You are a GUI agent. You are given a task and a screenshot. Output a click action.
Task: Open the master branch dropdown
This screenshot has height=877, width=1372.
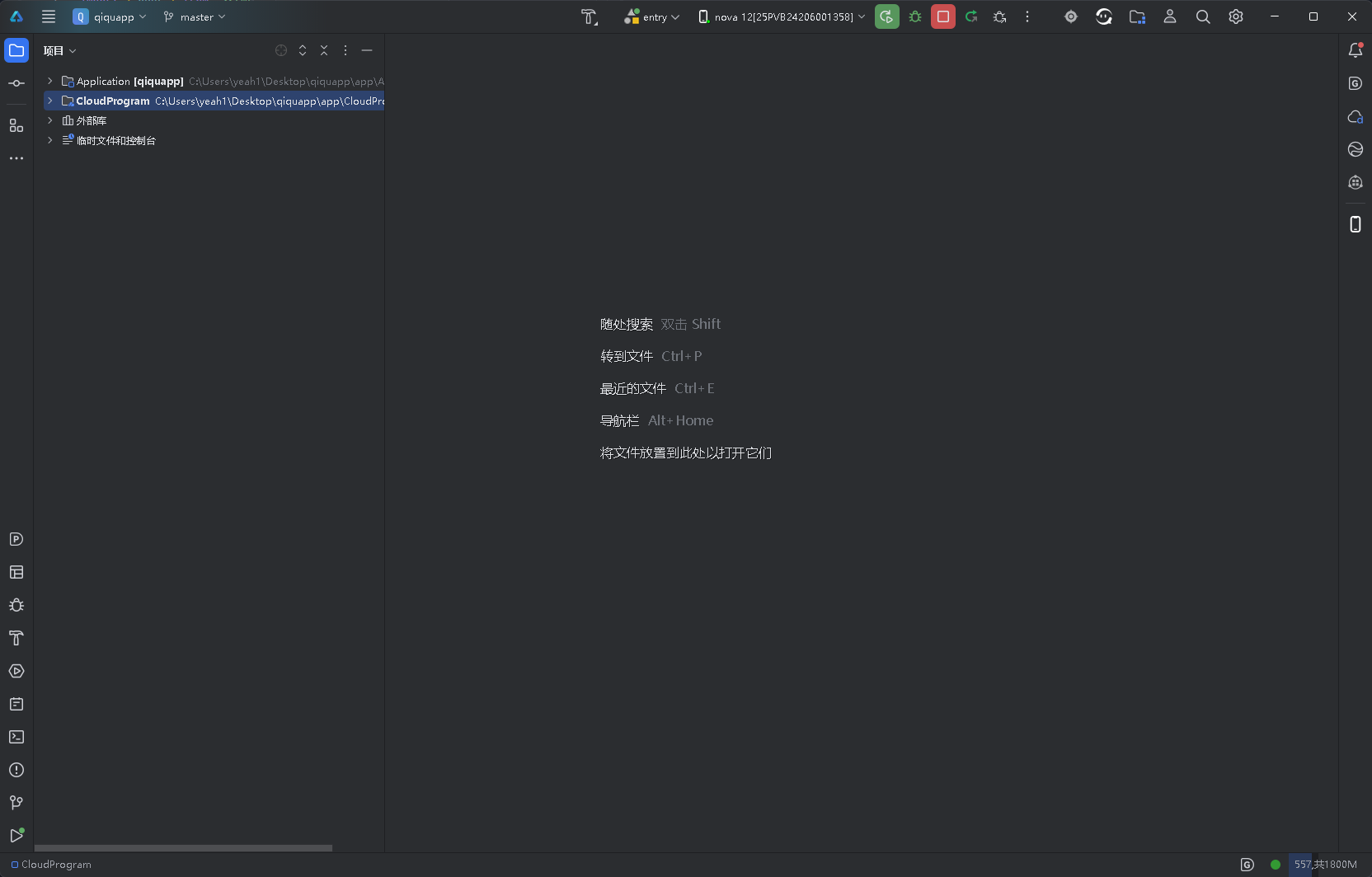[195, 16]
